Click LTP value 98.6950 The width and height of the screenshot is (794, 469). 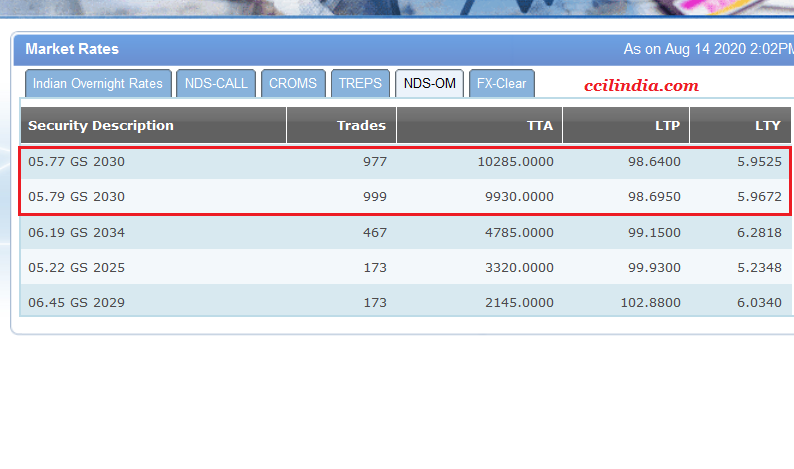click(x=654, y=197)
